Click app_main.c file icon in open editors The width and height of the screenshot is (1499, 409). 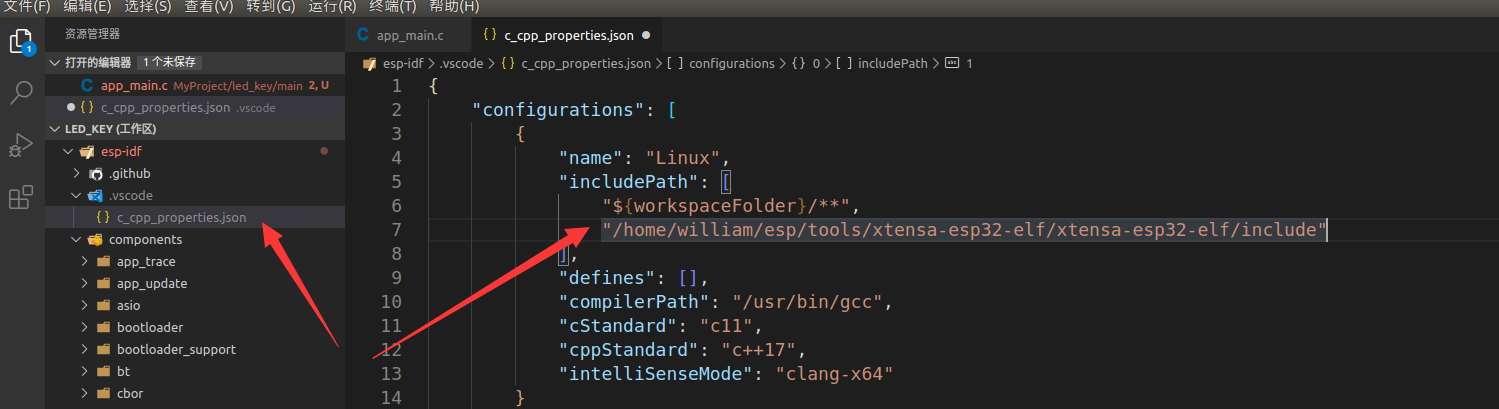[88, 85]
